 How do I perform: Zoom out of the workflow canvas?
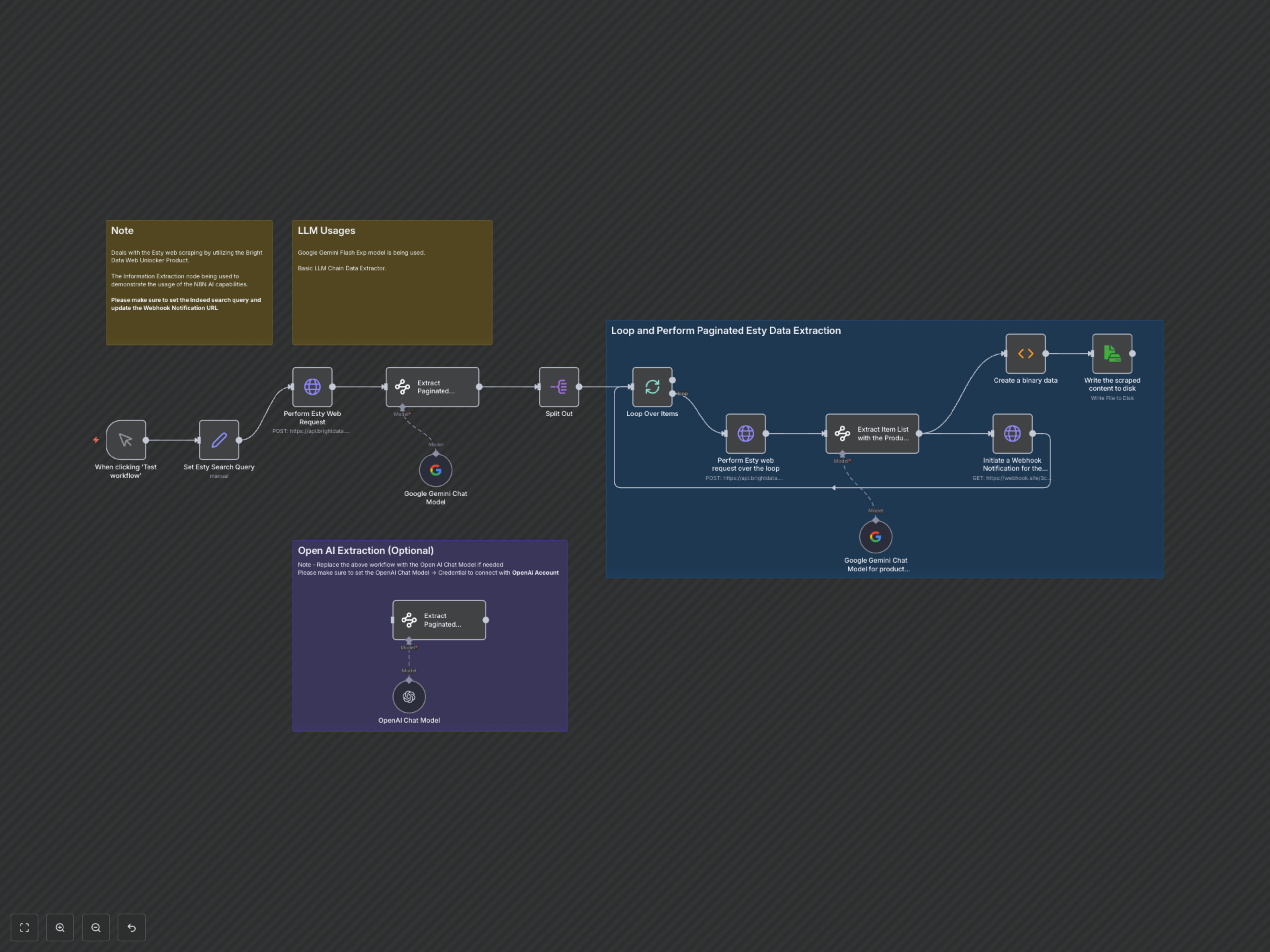[x=95, y=927]
